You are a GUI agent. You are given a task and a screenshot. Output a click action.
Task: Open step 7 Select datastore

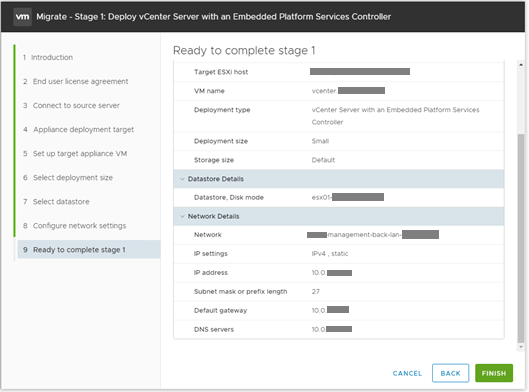[x=56, y=202]
